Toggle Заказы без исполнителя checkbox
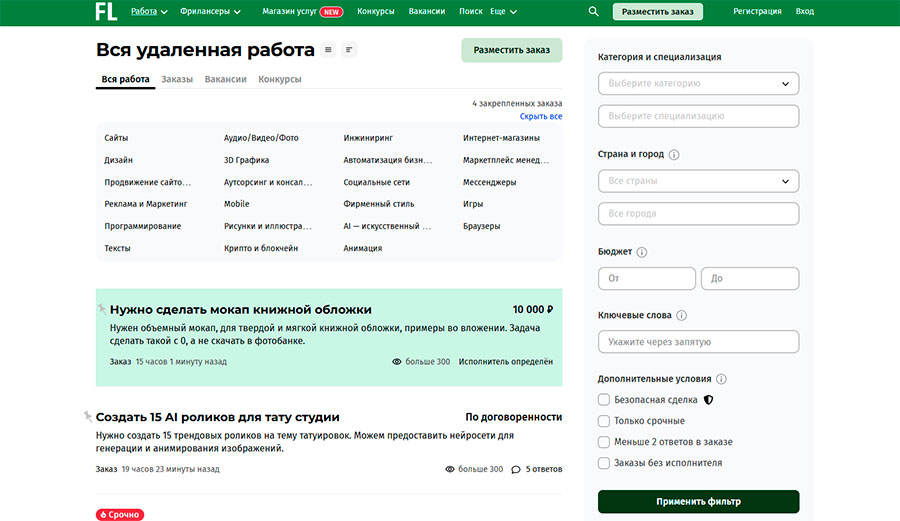The width and height of the screenshot is (900, 521). [604, 463]
